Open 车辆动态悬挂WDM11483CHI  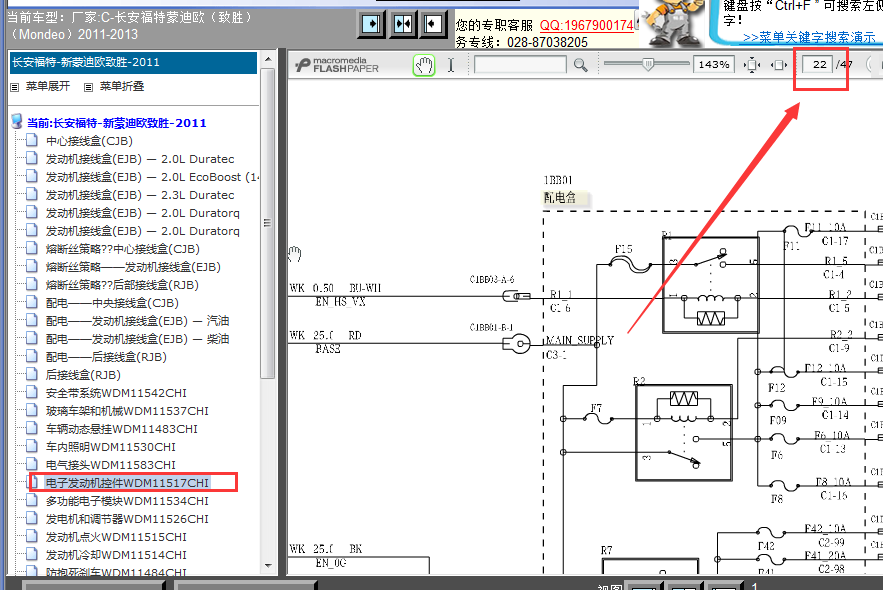[122, 429]
